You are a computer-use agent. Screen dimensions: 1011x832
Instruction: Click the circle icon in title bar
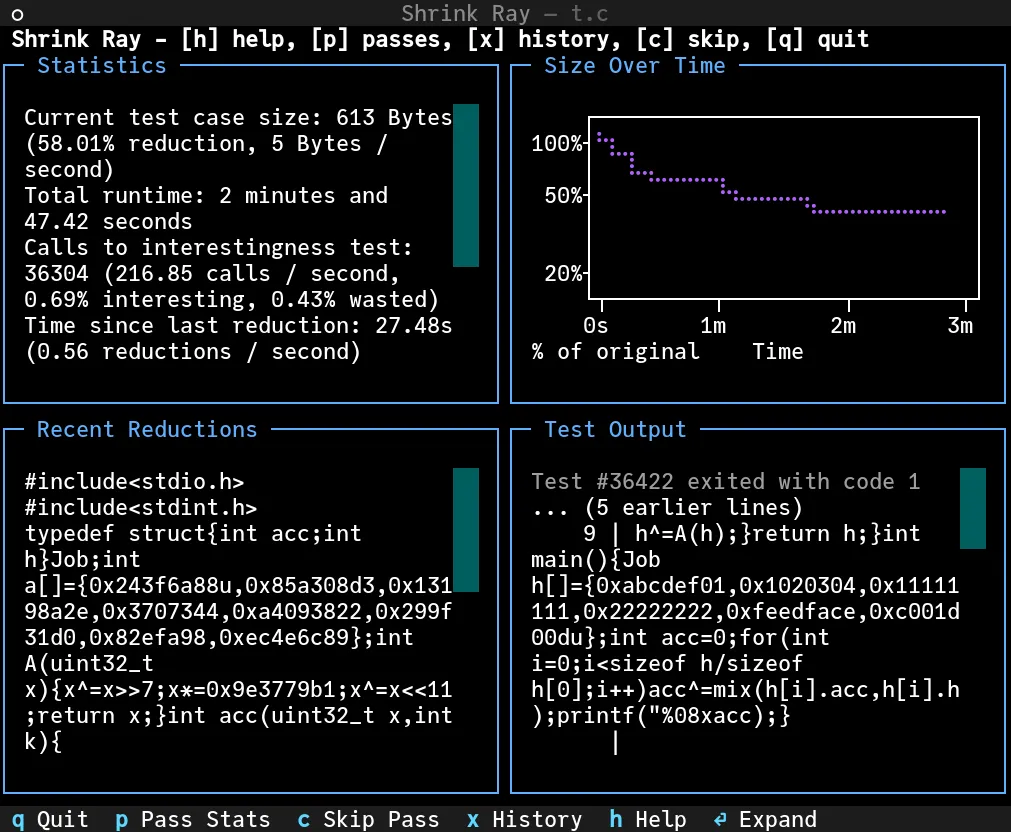coord(17,14)
